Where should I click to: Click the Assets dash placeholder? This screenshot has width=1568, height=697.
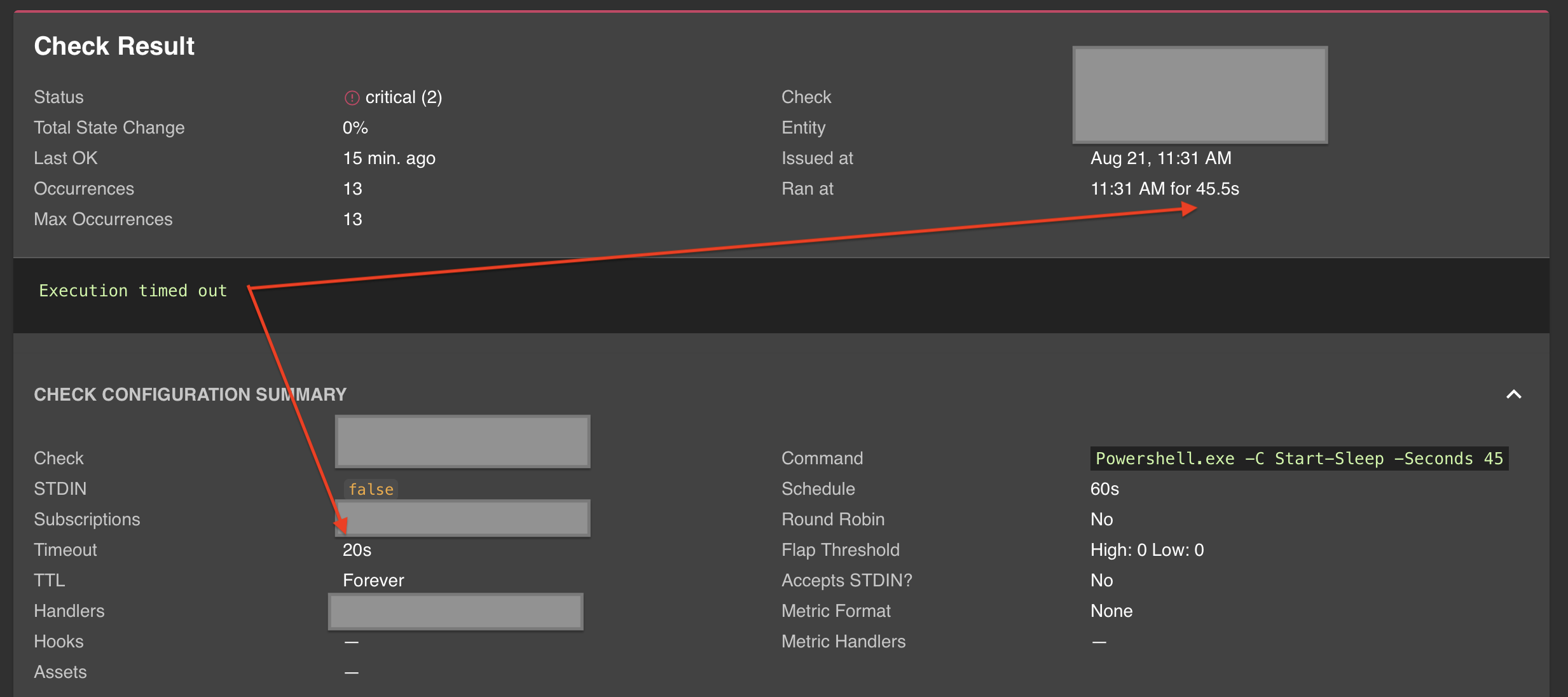point(350,672)
